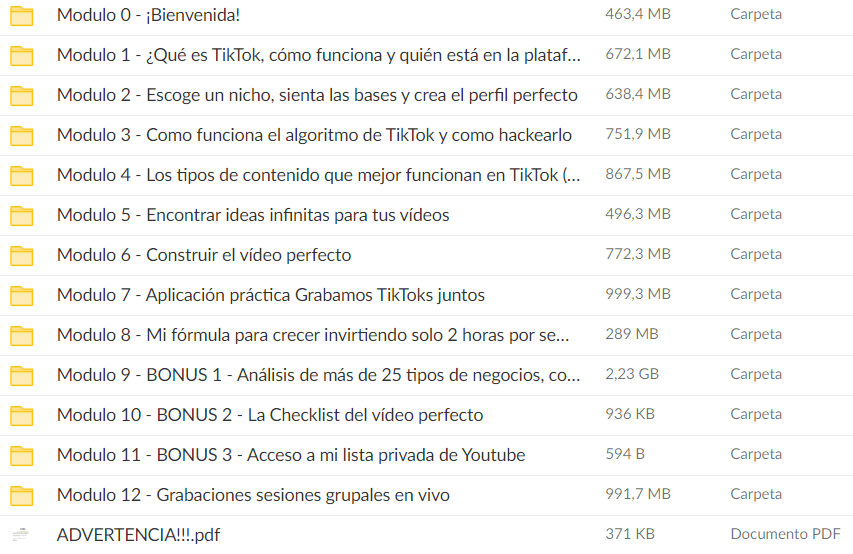Click the Modulo 3 algoritmo folder icon
853x554 pixels.
[x=22, y=136]
